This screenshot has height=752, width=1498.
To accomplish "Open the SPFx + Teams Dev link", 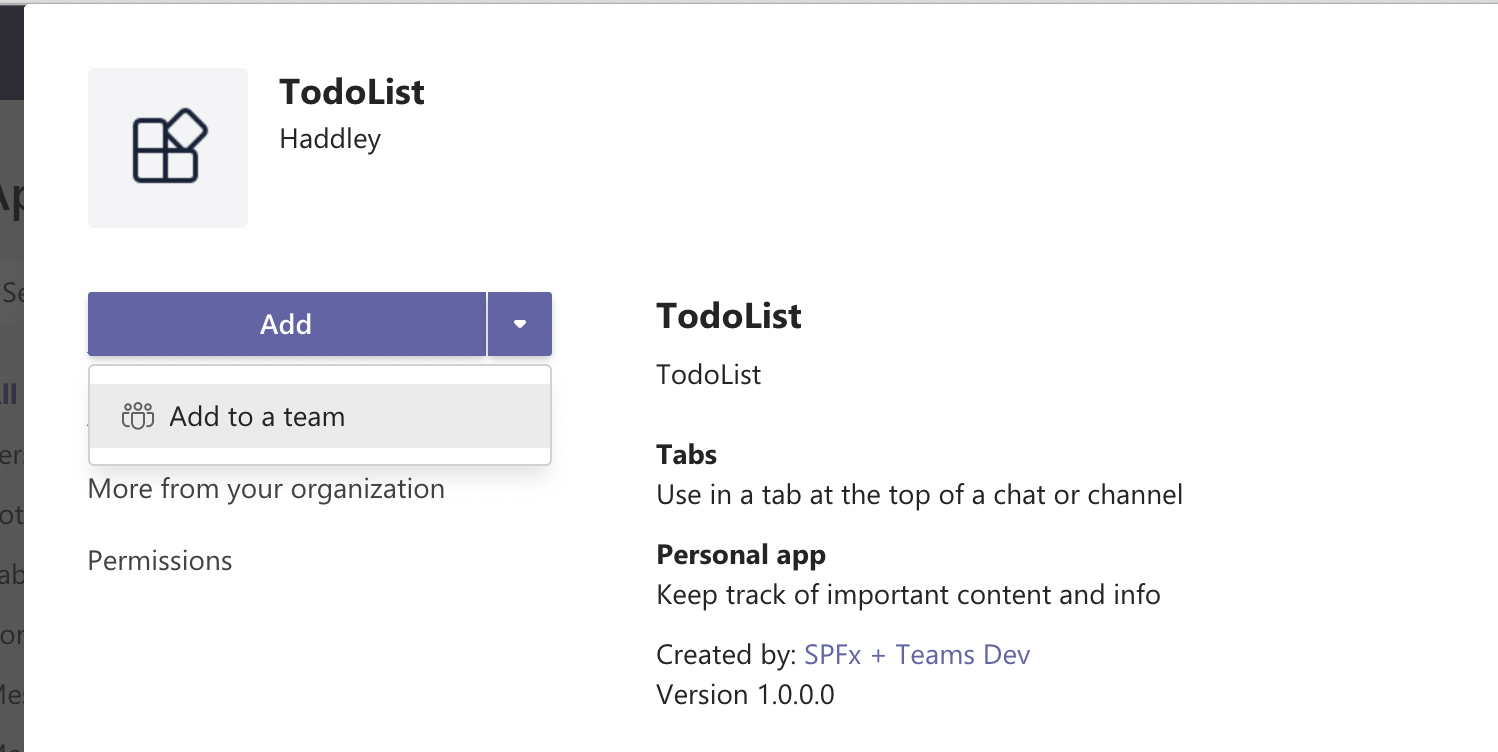I will tap(917, 655).
